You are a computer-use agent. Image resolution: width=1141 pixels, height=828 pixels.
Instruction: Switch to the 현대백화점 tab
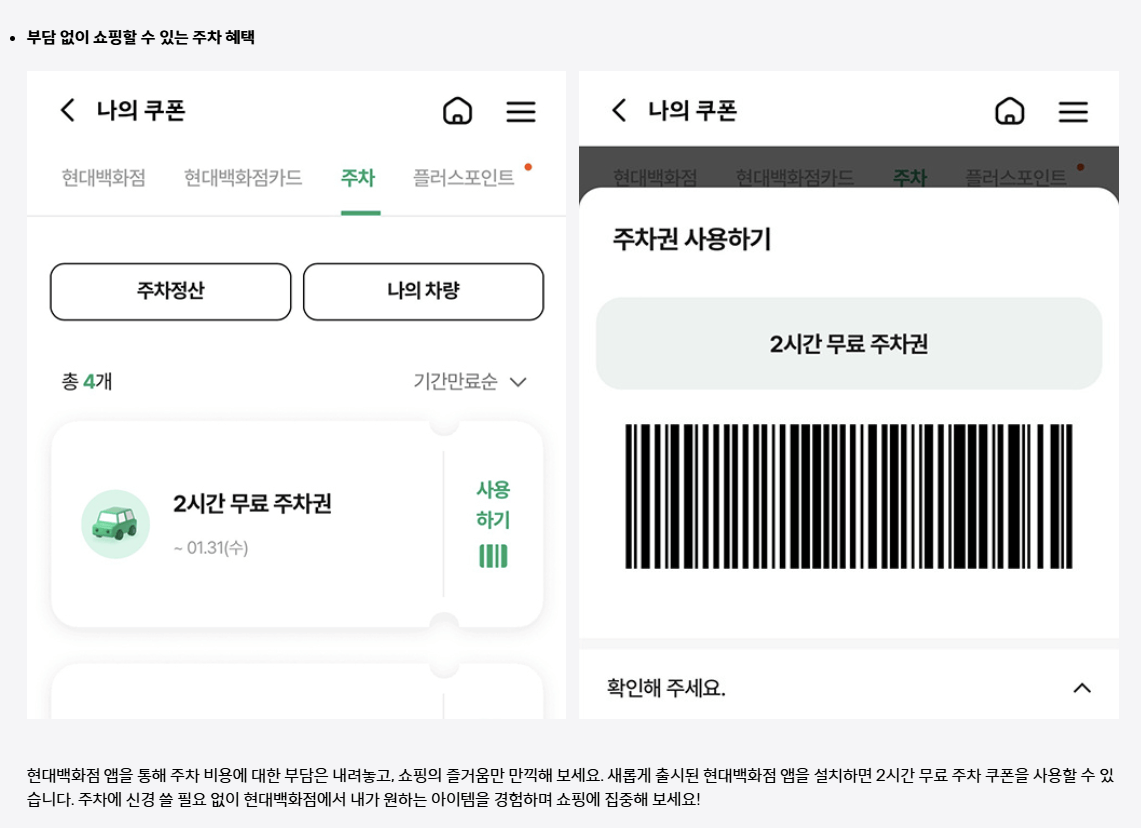[103, 176]
